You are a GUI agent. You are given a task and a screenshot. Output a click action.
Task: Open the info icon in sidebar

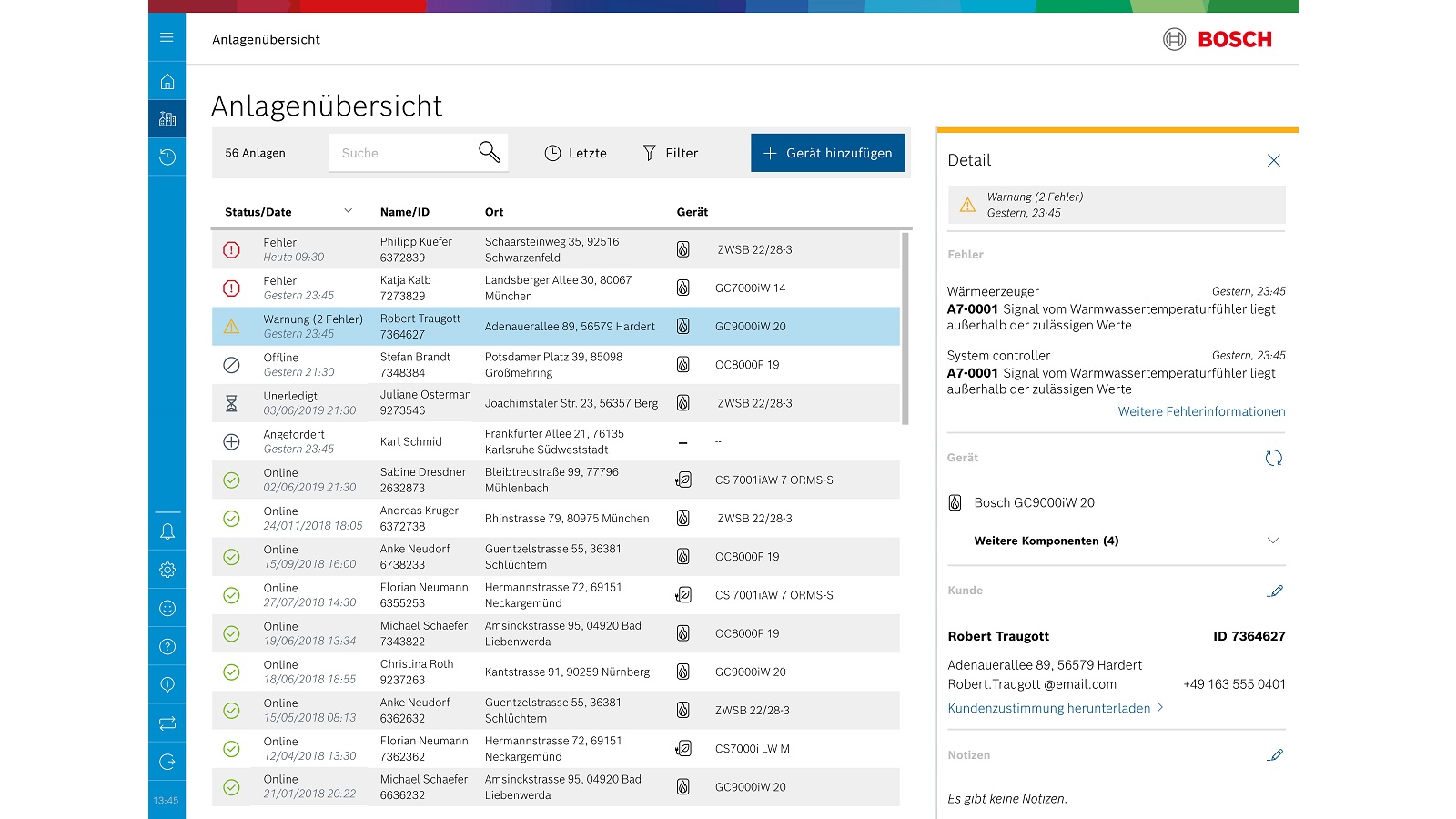pyautogui.click(x=167, y=685)
